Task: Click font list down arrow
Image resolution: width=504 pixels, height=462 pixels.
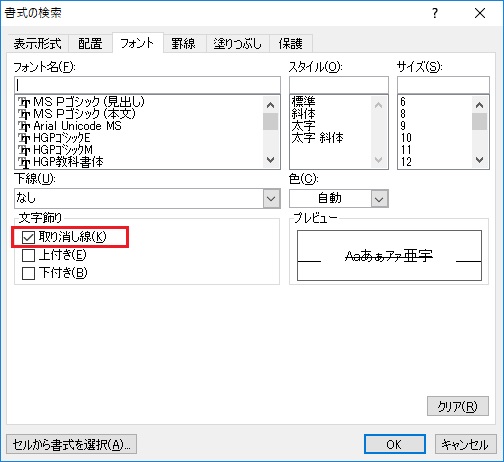Action: 270,160
